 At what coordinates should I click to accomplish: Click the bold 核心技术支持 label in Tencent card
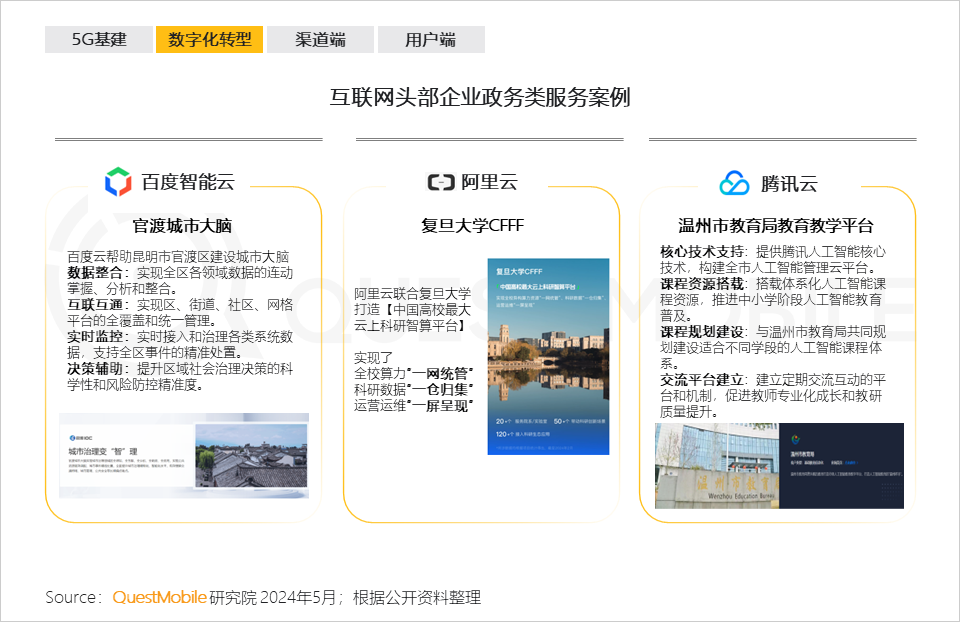[x=702, y=251]
